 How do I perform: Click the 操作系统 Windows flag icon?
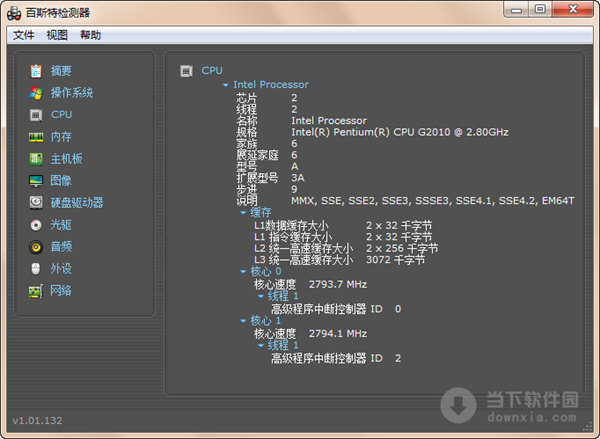tap(36, 93)
